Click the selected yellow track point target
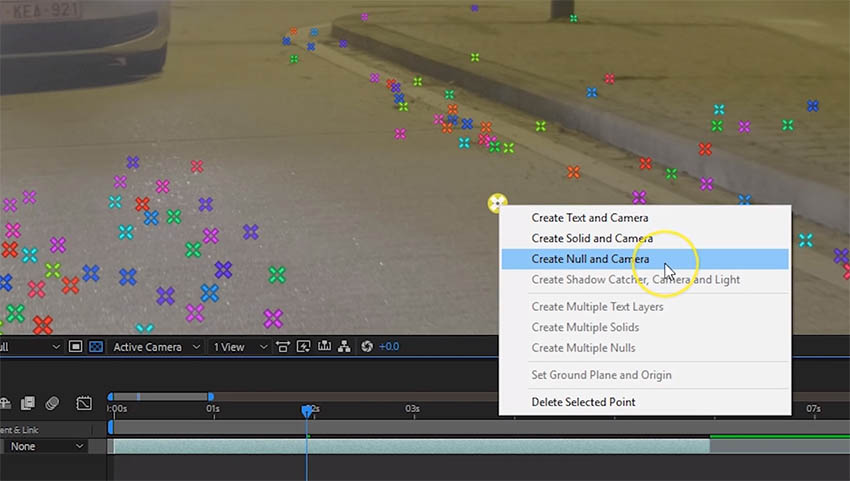 coord(497,204)
